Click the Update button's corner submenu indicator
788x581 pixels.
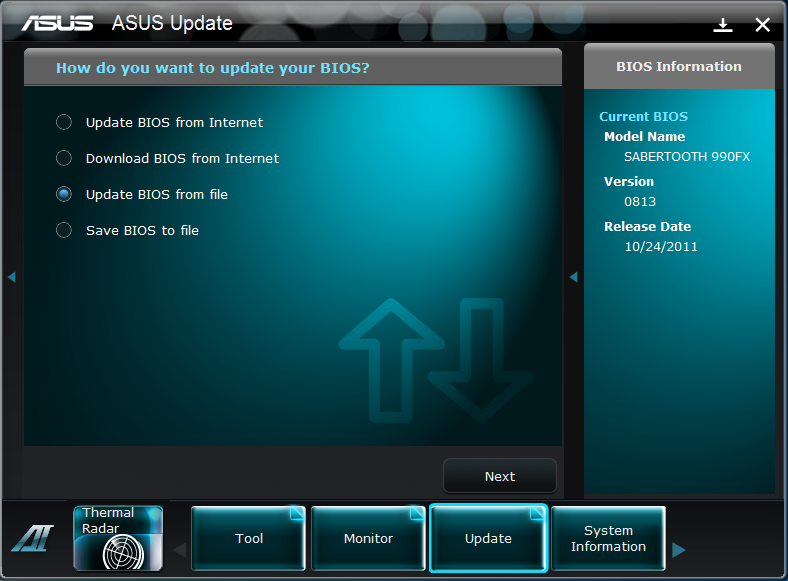tap(537, 513)
